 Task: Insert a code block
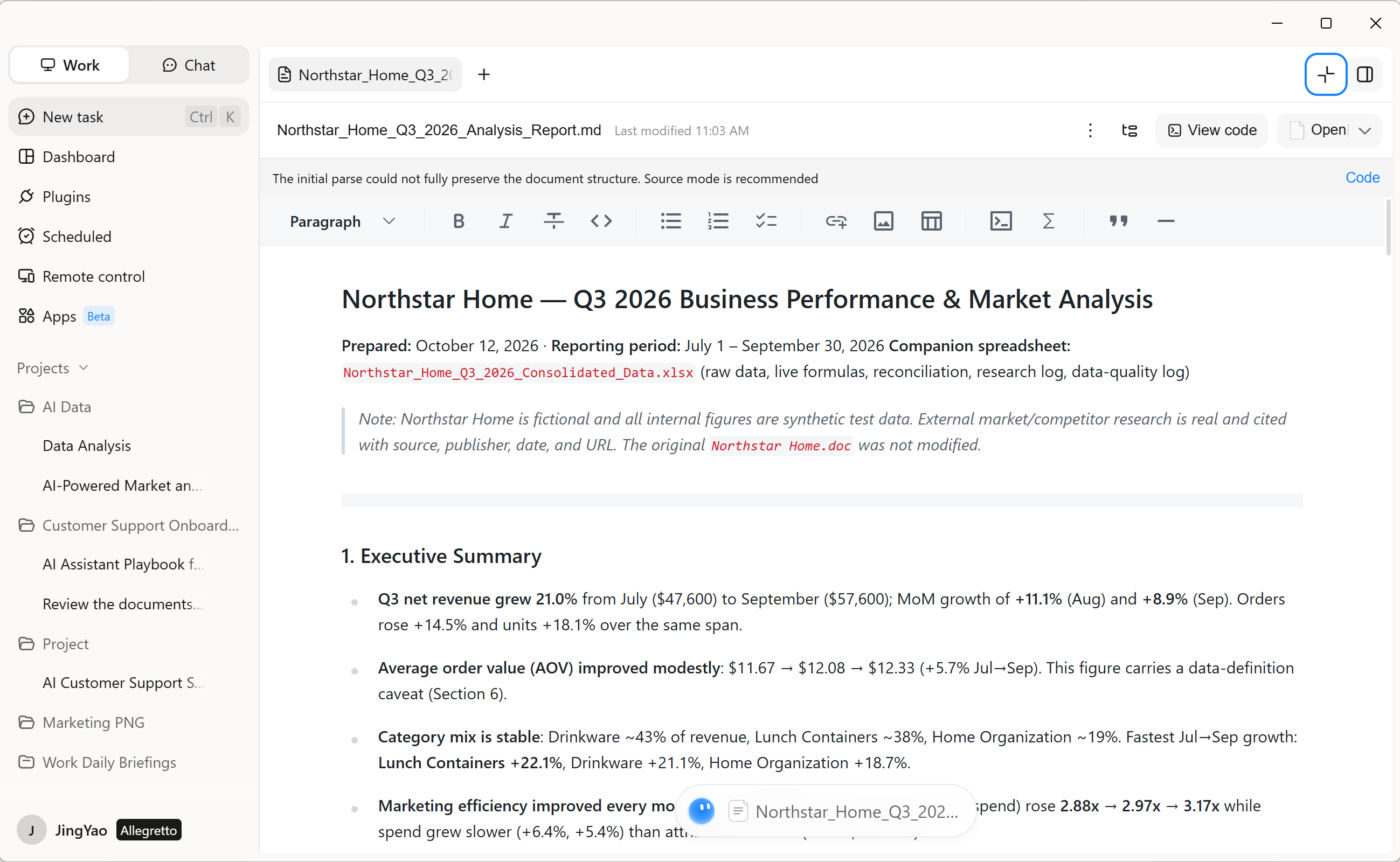coord(1001,221)
